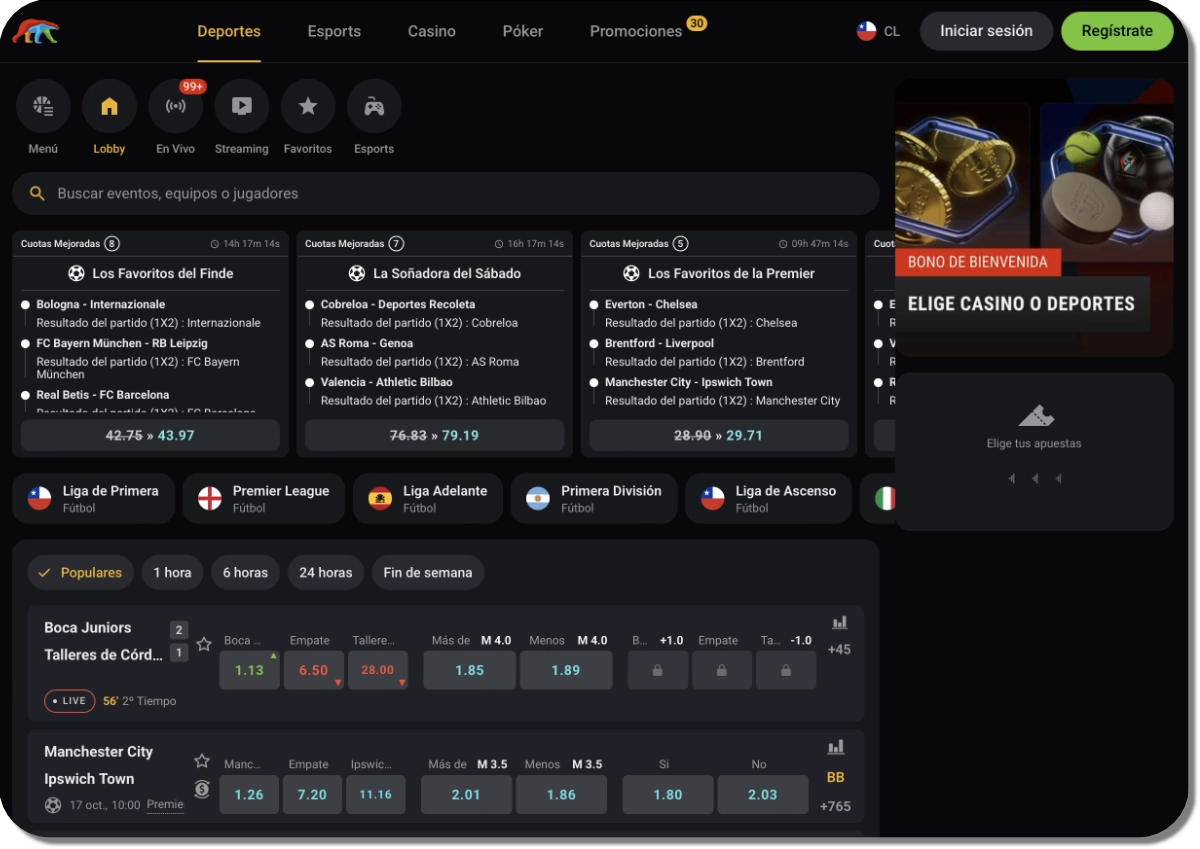Viewport: 1200px width, 849px height.
Task: Click the empty betslip ticket icon
Action: (x=1036, y=415)
